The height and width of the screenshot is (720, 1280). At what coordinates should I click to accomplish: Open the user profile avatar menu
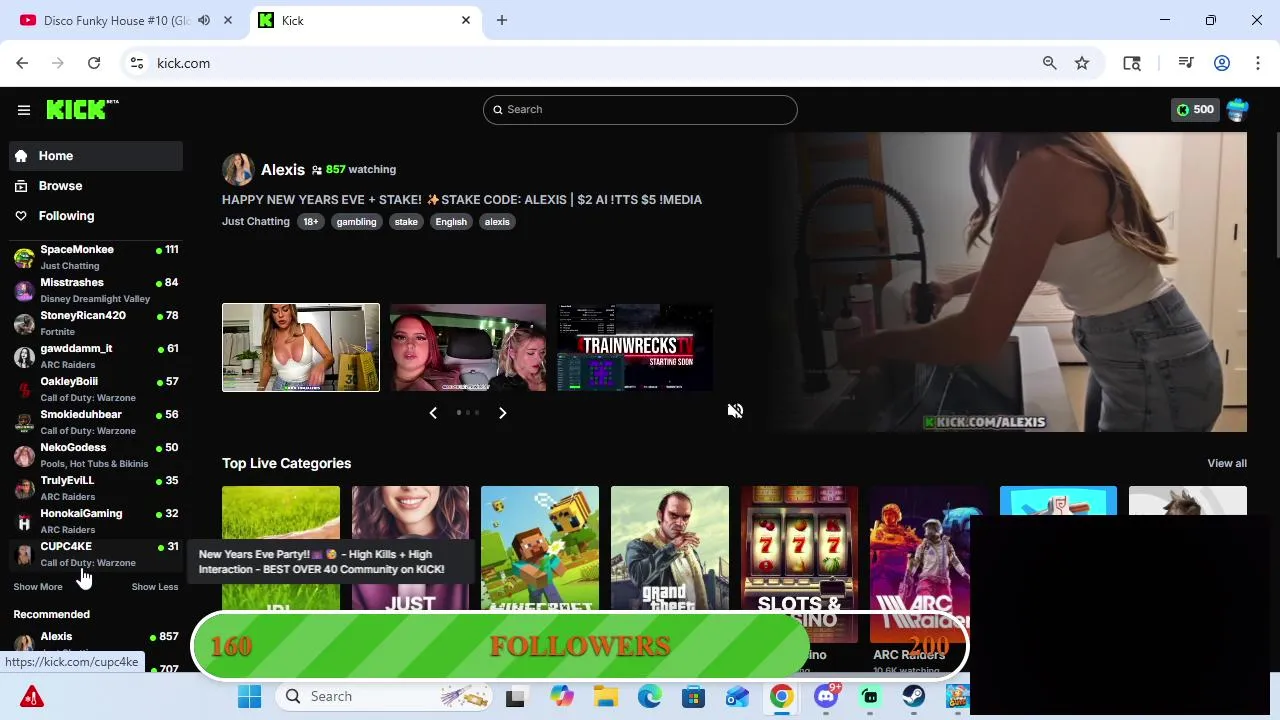(x=1237, y=110)
